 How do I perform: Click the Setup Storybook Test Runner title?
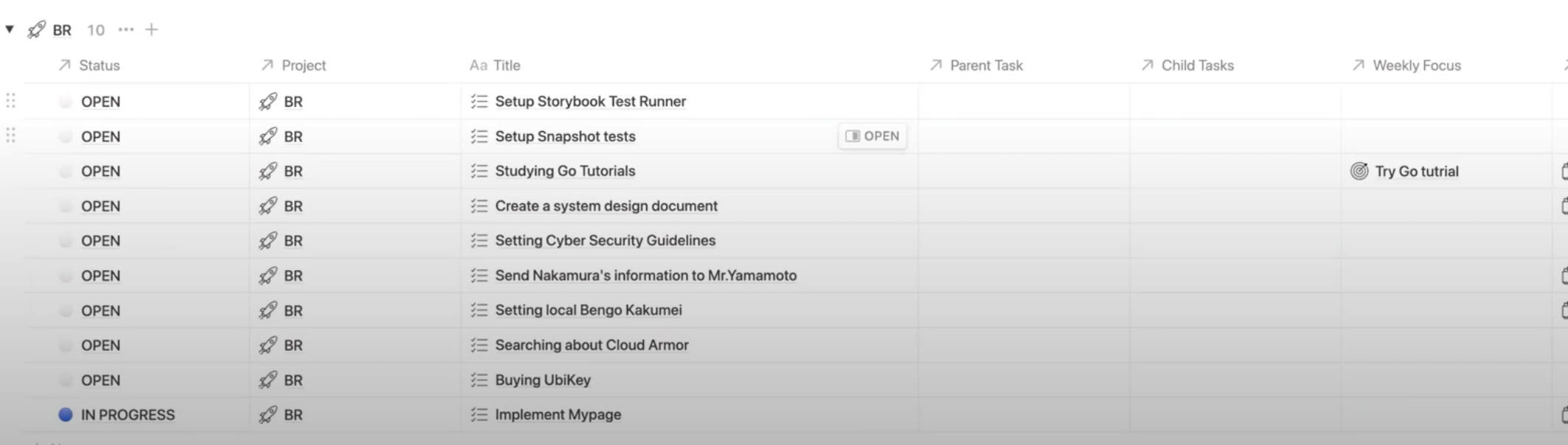point(590,102)
